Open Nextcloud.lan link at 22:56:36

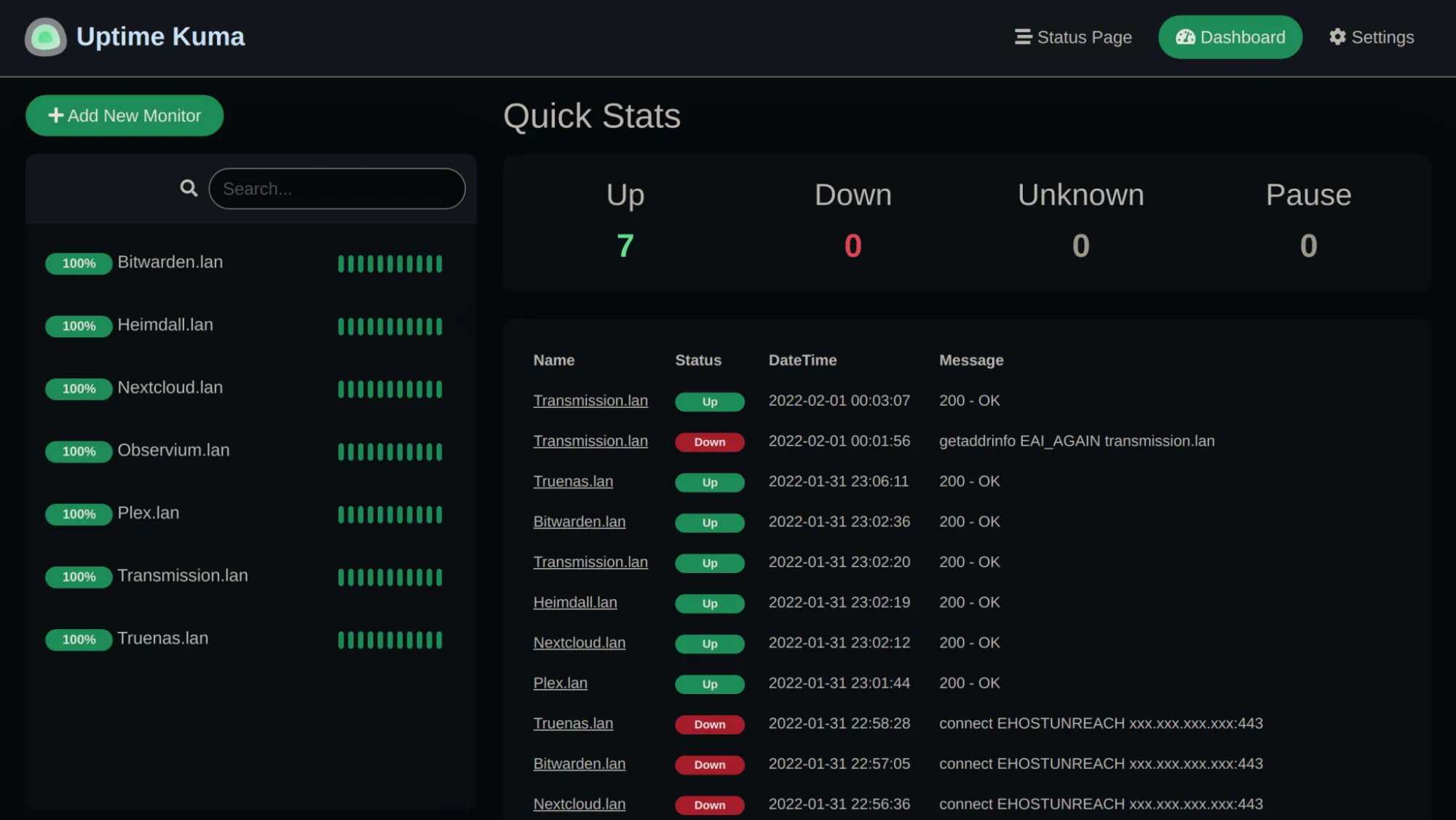point(579,804)
